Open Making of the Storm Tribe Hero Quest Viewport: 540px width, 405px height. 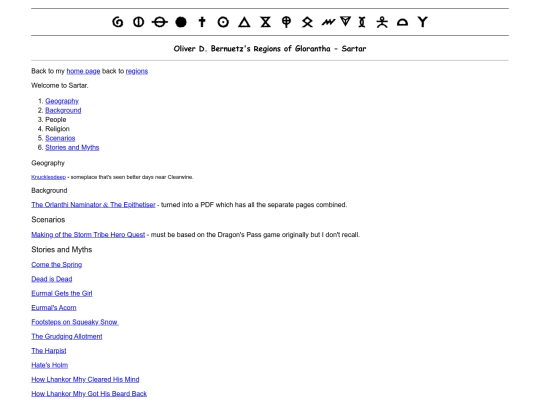88,235
